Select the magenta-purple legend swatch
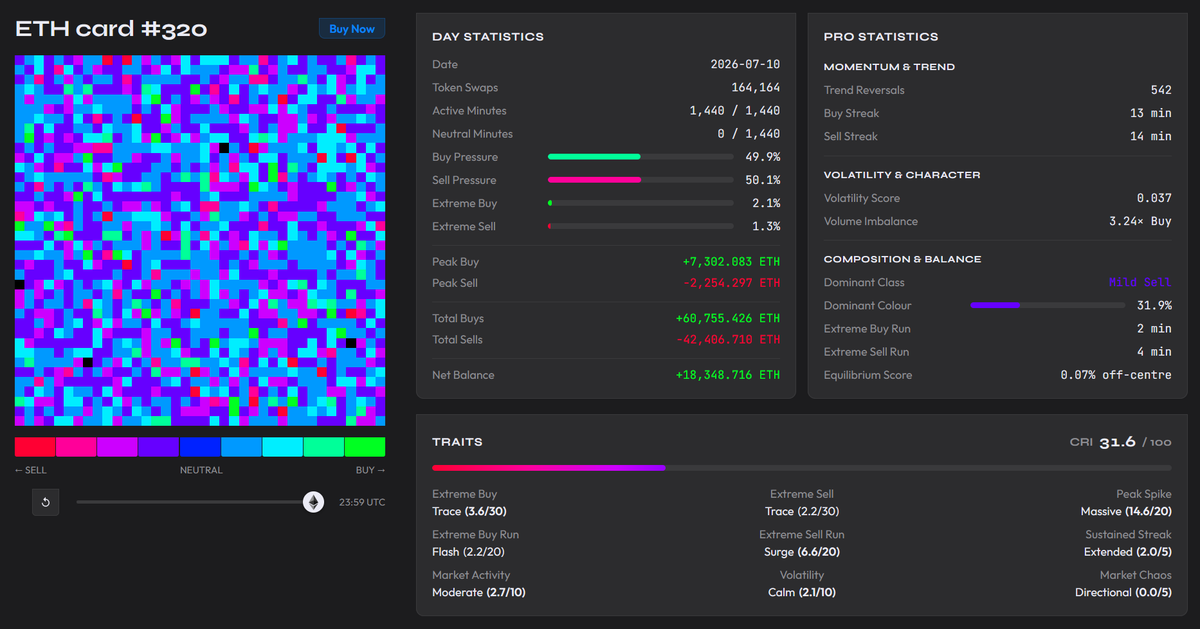This screenshot has width=1200, height=629. [117, 447]
